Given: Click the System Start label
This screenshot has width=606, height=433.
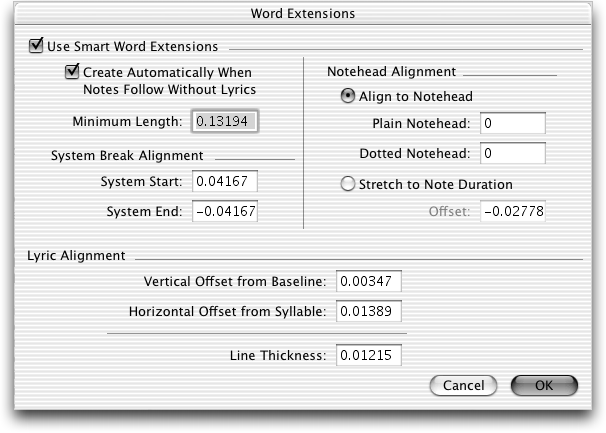Looking at the screenshot, I should [x=141, y=181].
